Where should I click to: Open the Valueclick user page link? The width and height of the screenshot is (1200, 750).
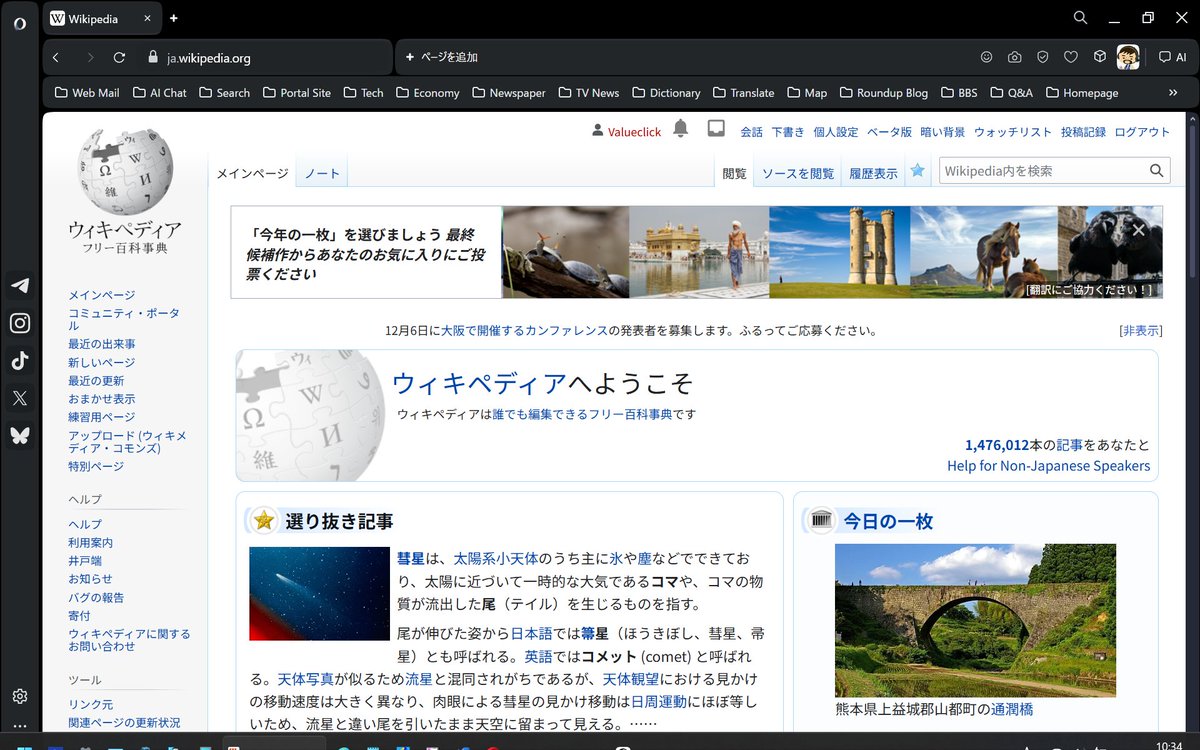634,132
